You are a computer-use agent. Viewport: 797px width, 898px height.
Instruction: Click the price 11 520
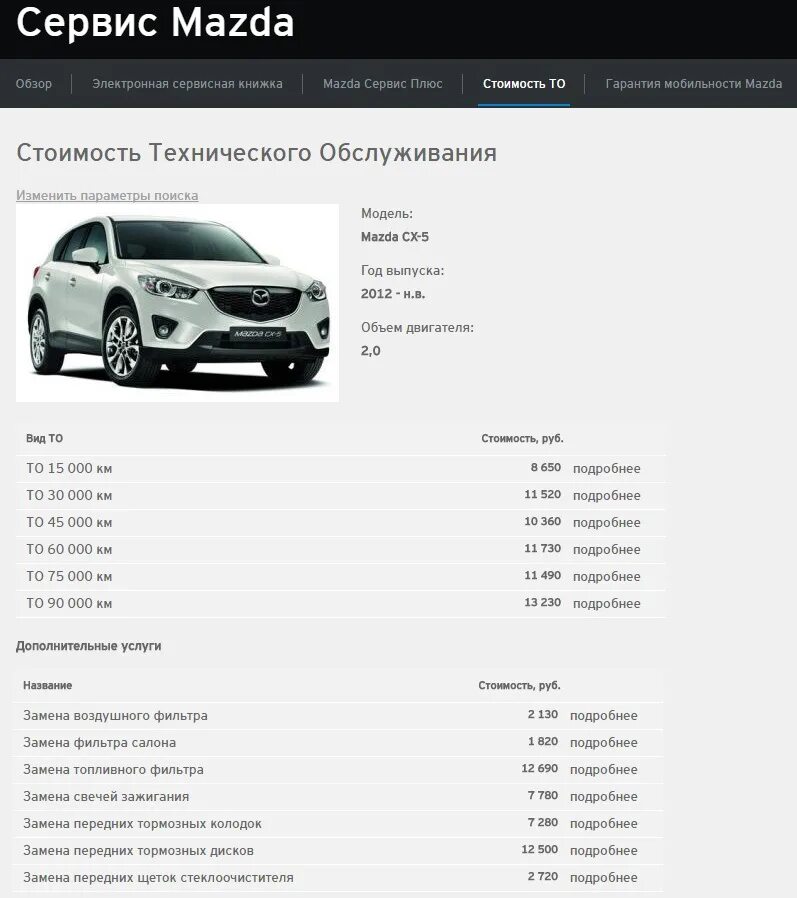(x=543, y=494)
